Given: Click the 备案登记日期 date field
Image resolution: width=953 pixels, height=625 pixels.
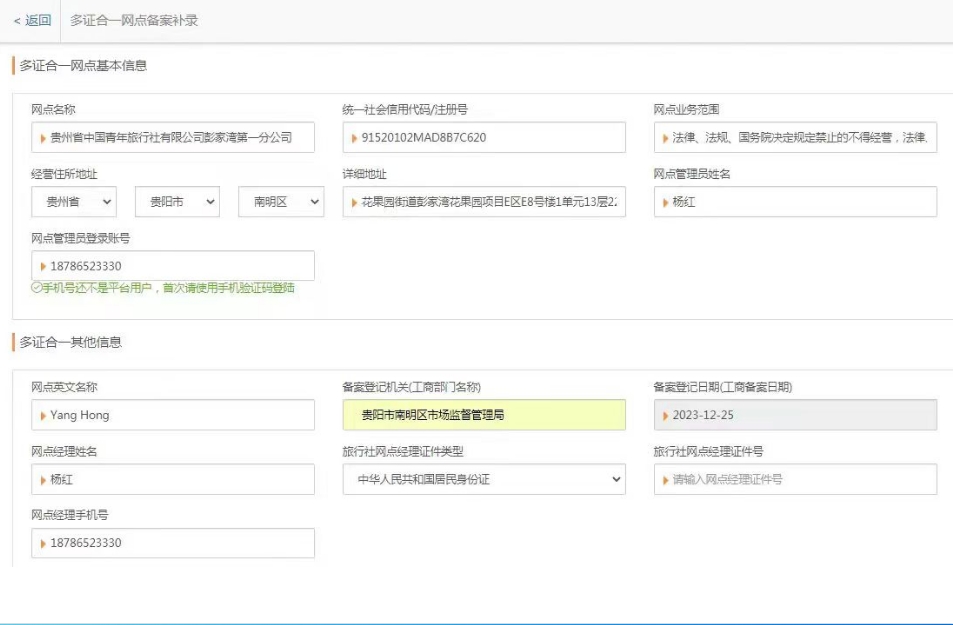Looking at the screenshot, I should point(795,415).
